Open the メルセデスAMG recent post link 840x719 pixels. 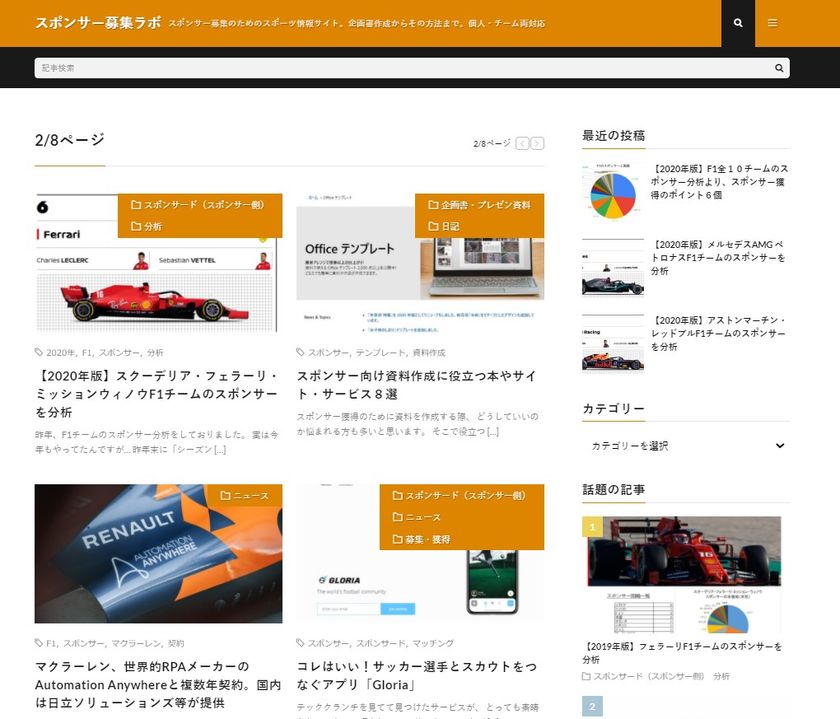tap(717, 258)
